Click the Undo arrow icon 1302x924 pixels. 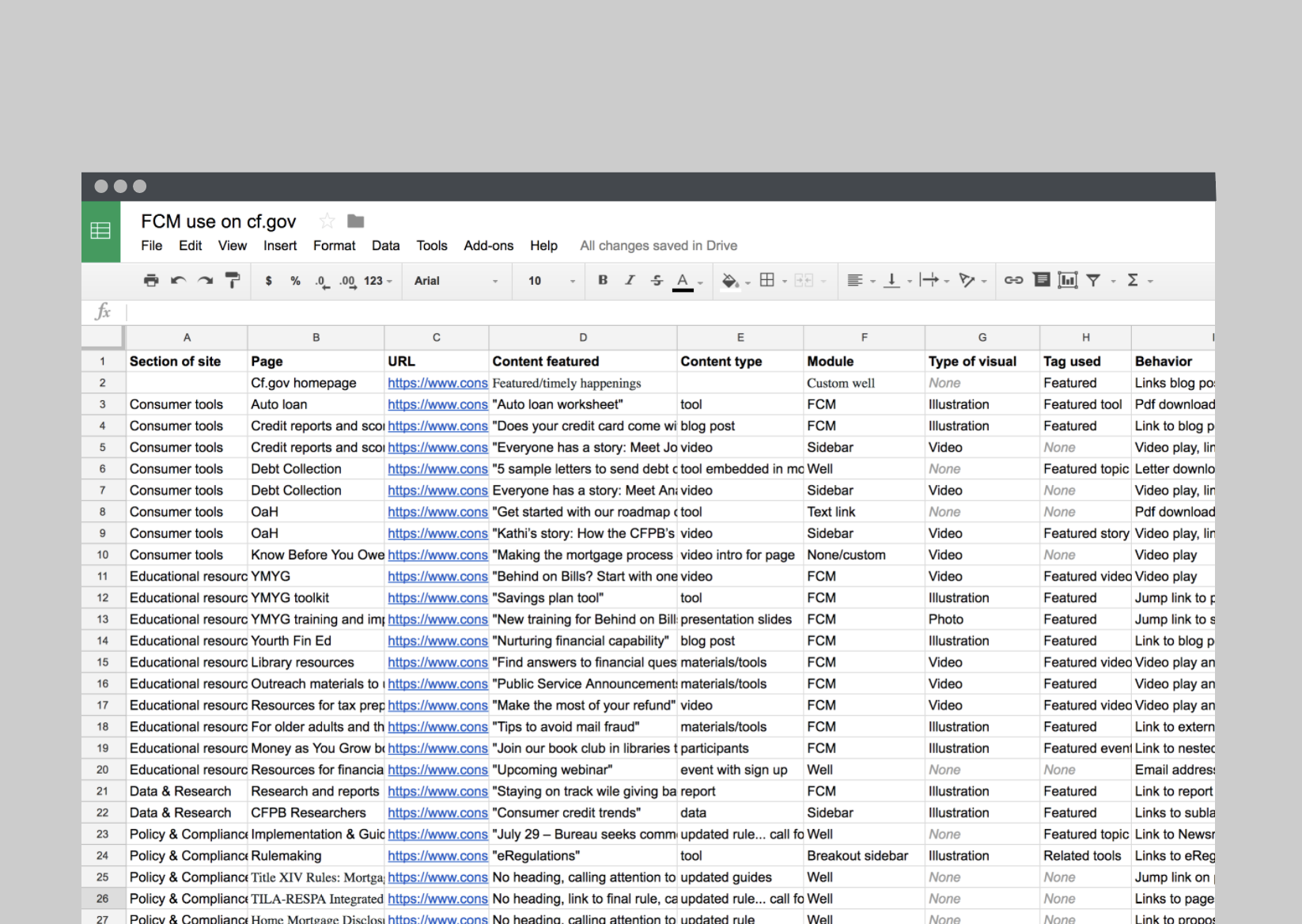coord(178,280)
